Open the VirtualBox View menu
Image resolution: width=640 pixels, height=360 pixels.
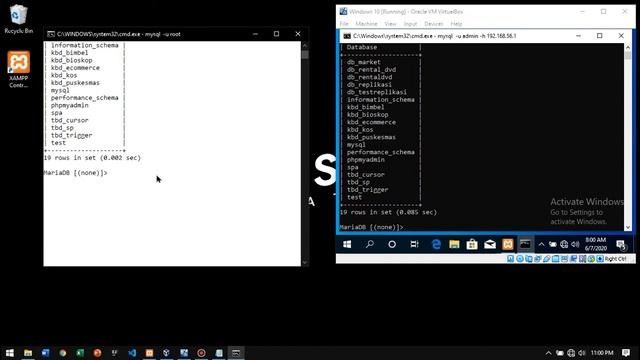pyautogui.click(x=390, y=24)
